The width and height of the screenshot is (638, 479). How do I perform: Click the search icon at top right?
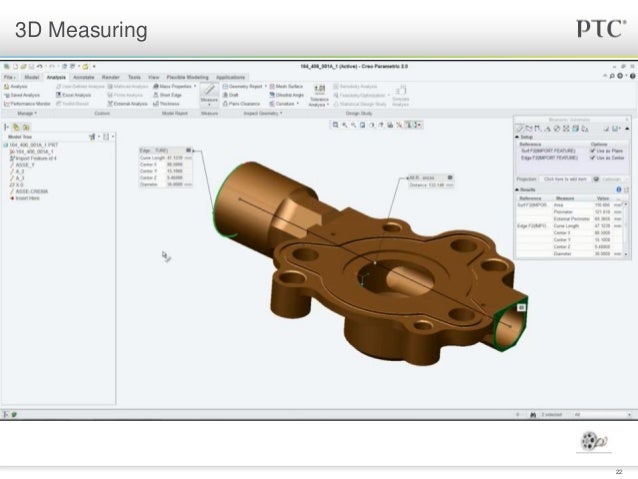coord(612,76)
